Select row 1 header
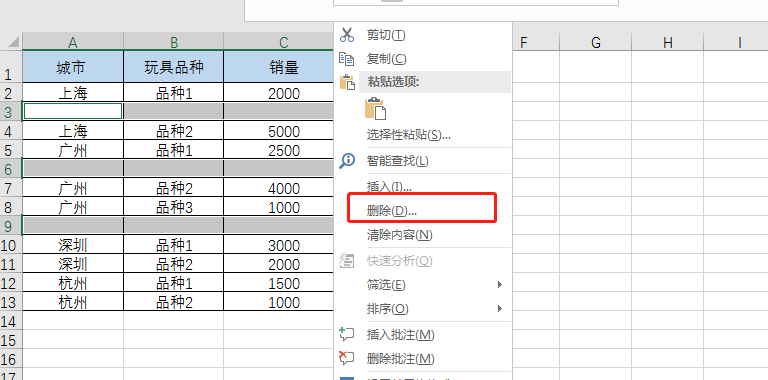Screen dimensions: 768x380 pyautogui.click(x=11, y=67)
